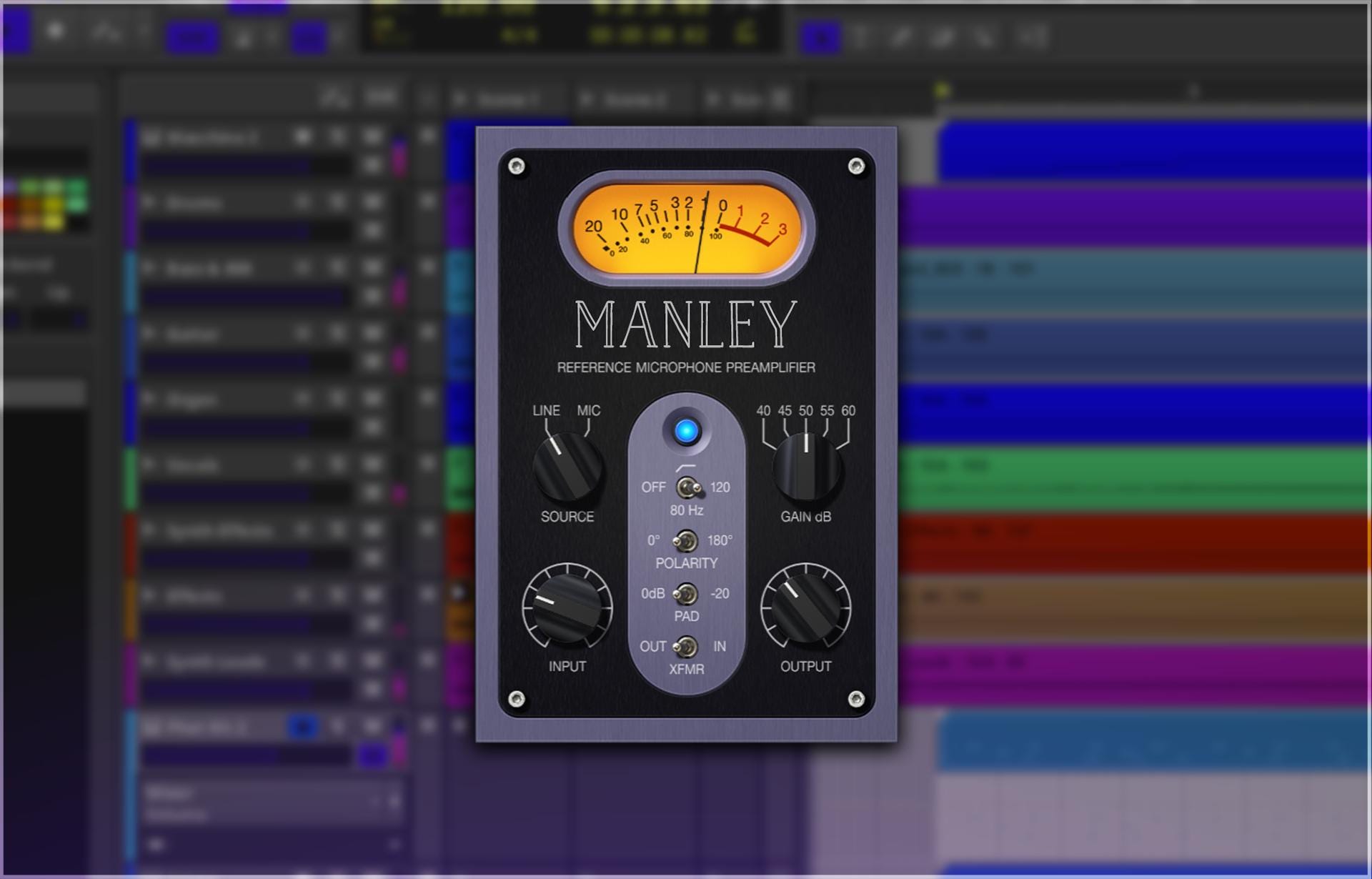Set gain to the 55 marking
Image resolution: width=1372 pixels, height=879 pixels.
pyautogui.click(x=827, y=411)
